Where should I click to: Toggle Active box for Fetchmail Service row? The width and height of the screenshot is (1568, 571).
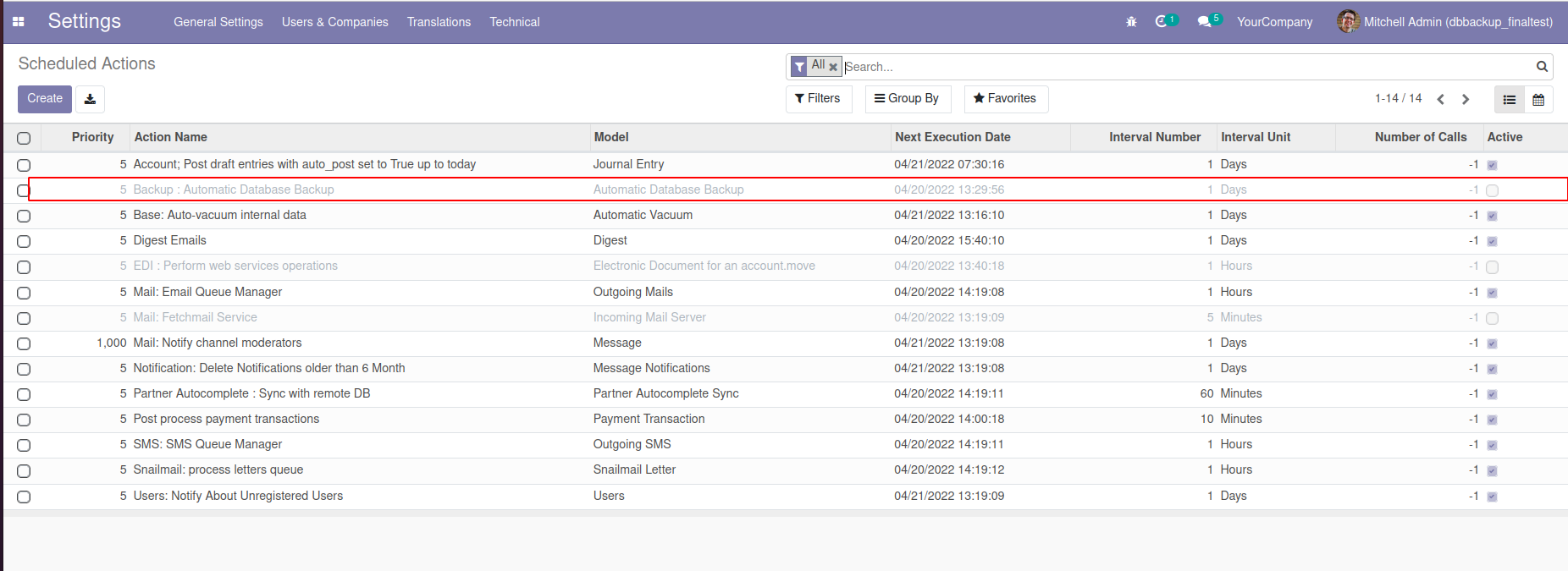click(1492, 318)
